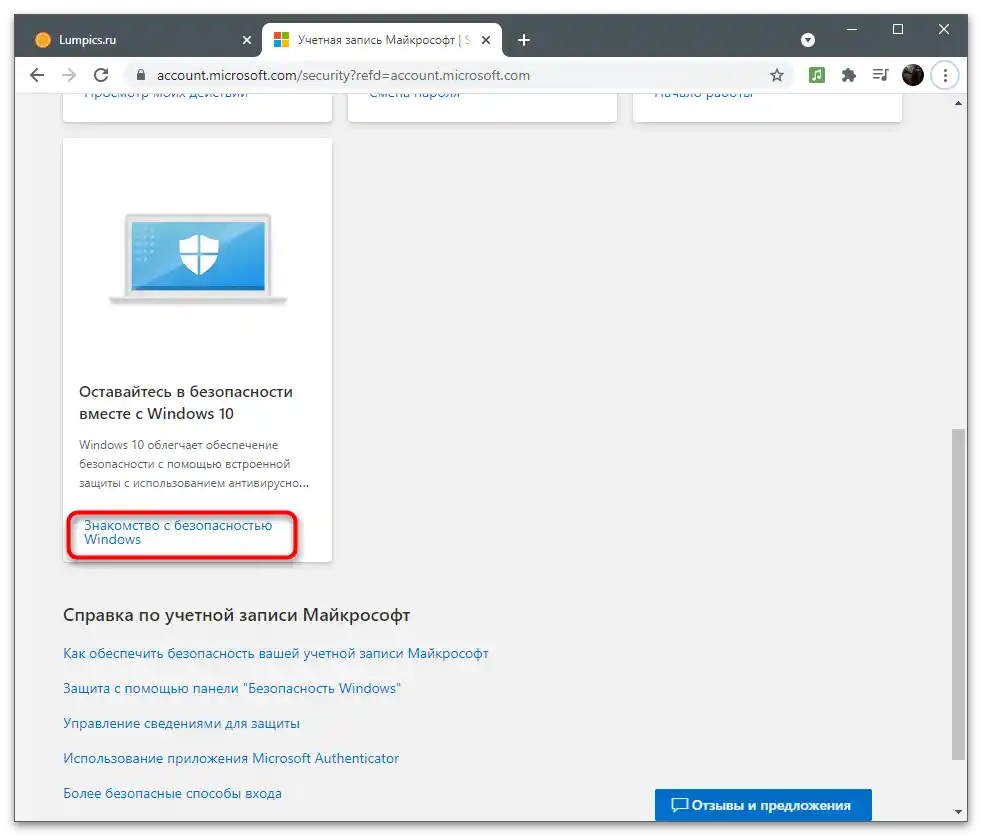Click the forward navigation arrow
Image resolution: width=982 pixels, height=836 pixels.
[69, 75]
